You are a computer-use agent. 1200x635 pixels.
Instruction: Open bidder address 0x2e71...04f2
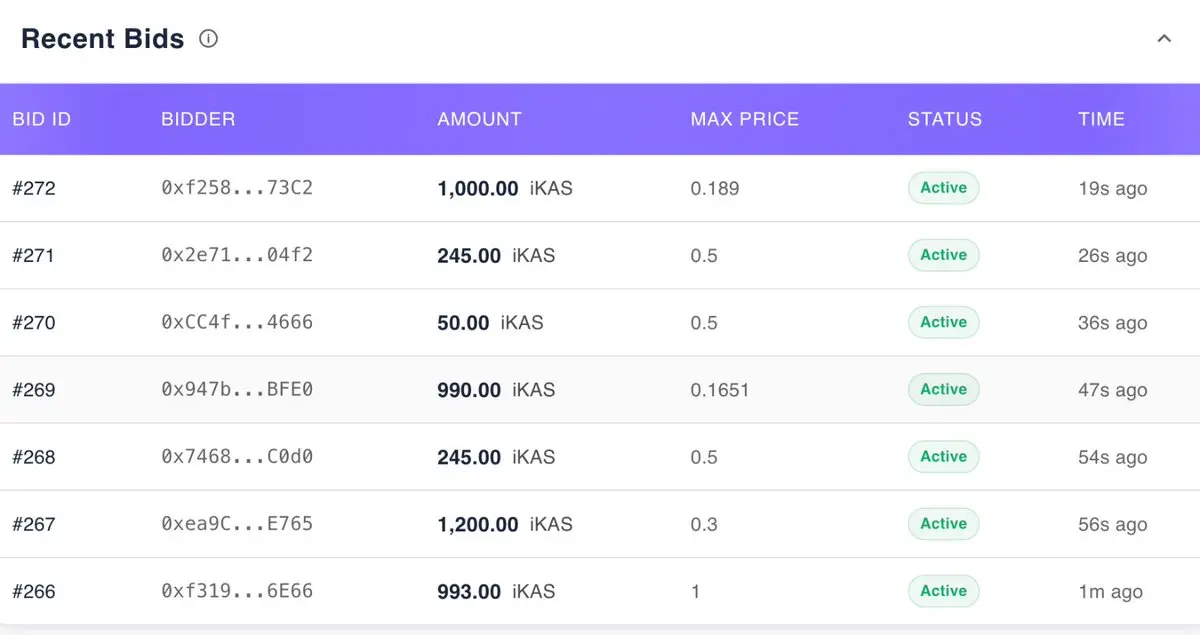[x=237, y=255]
